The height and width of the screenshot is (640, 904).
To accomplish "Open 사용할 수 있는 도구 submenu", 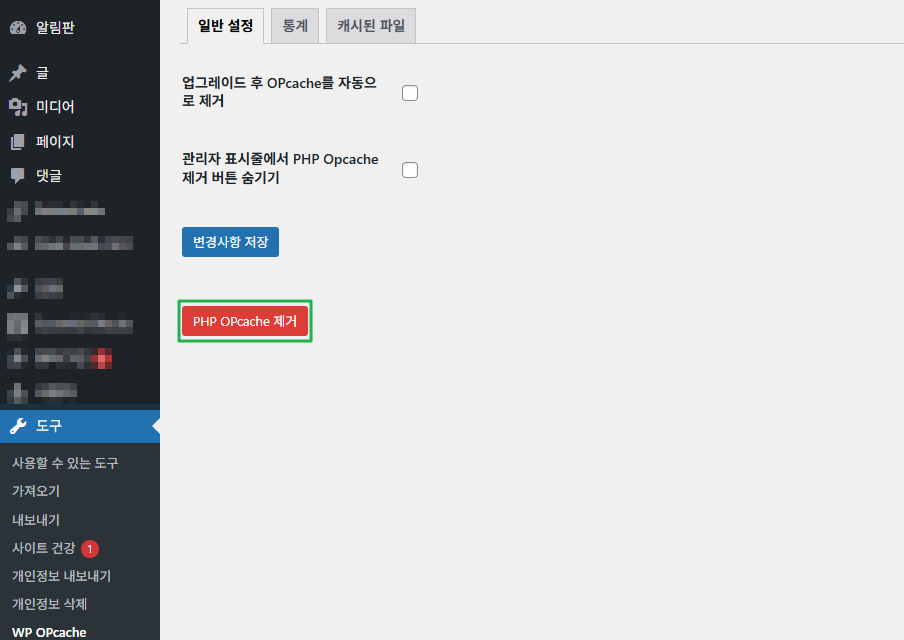I will 65,463.
